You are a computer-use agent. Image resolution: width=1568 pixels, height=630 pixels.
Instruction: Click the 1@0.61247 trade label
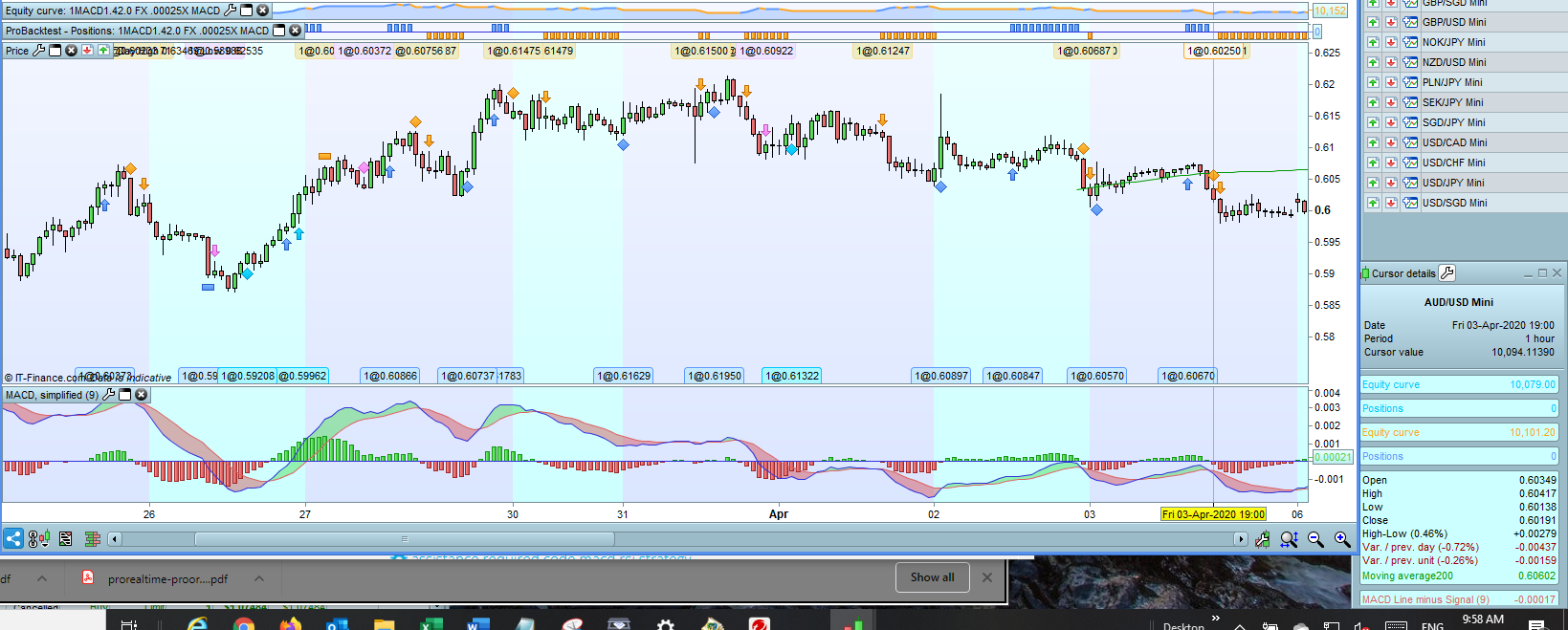tap(883, 51)
